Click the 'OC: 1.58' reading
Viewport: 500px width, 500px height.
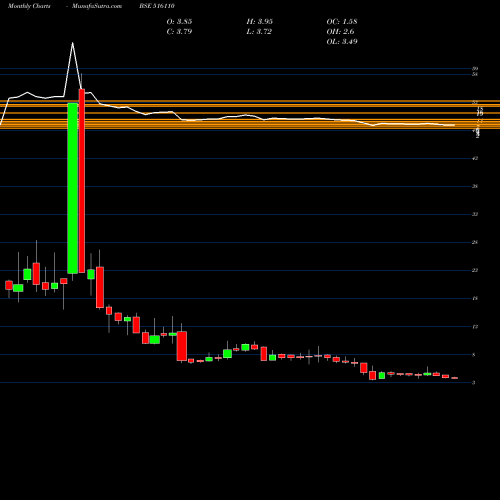(x=342, y=22)
